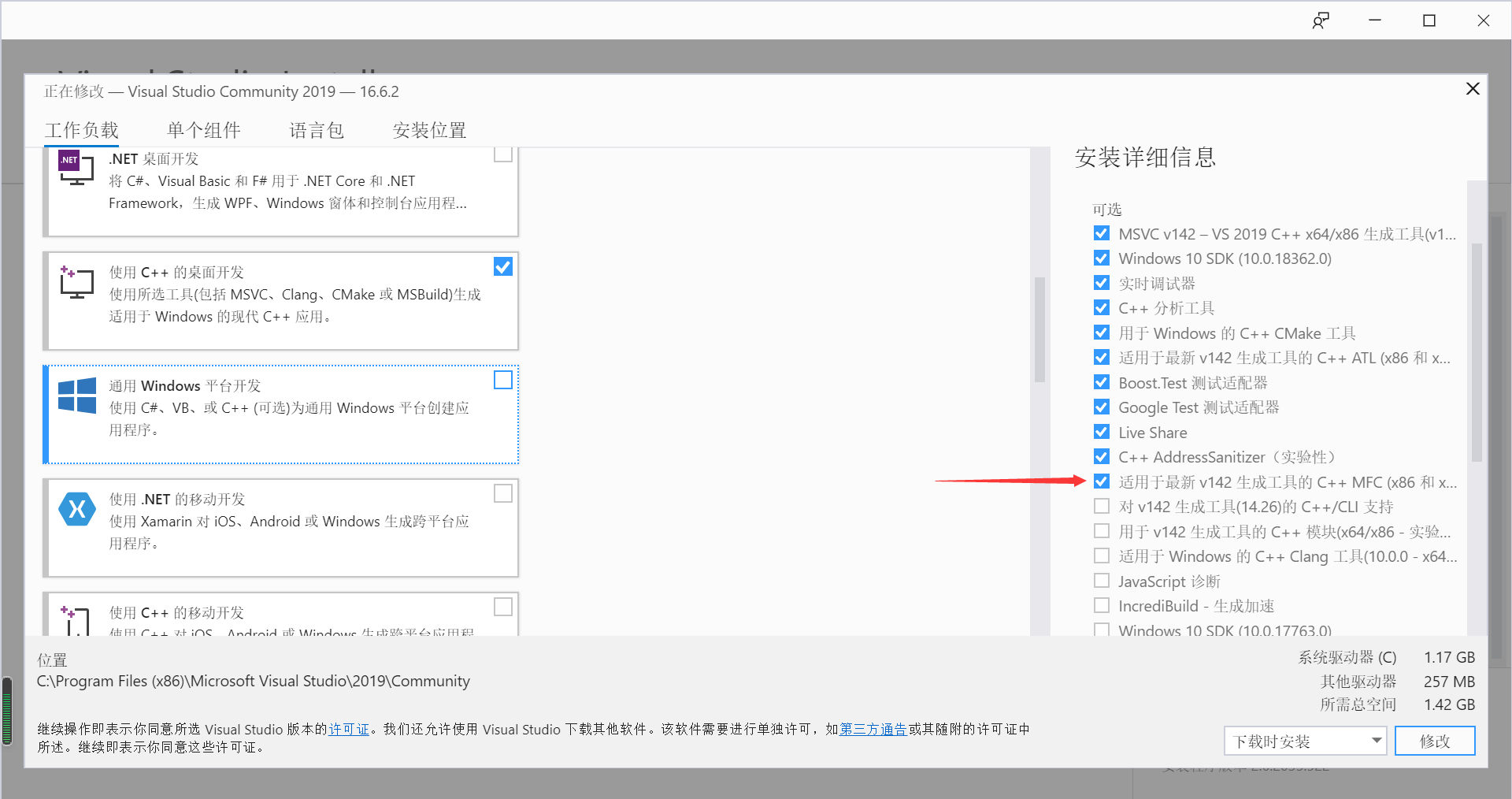This screenshot has width=1512, height=799.
Task: Uncheck C++ MFC for v142 option
Action: coord(1102,481)
